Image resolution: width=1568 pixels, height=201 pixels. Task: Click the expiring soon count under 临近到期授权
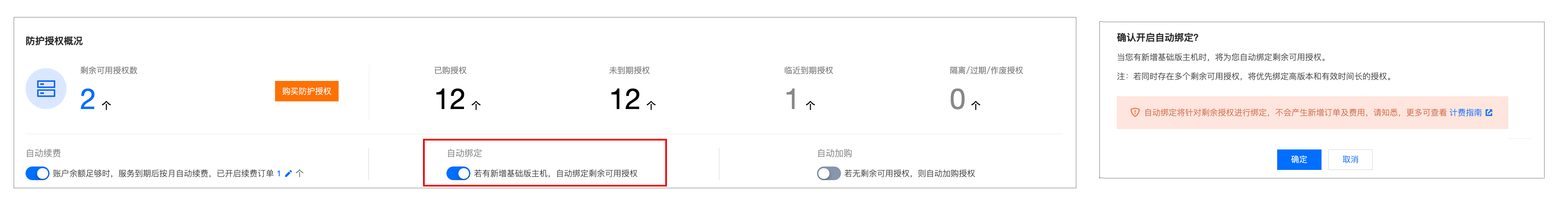(x=791, y=100)
